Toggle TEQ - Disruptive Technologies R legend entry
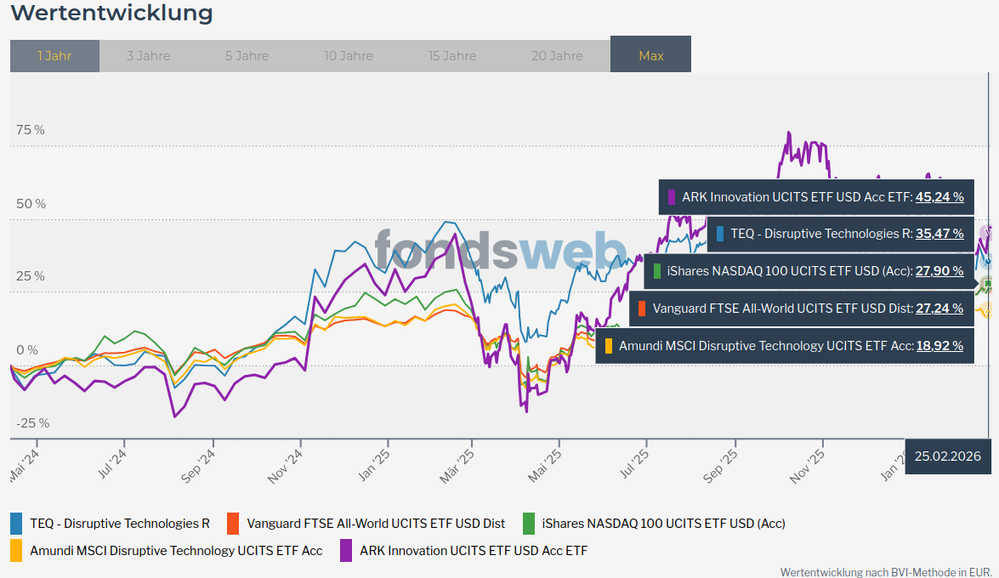This screenshot has width=999, height=578. coord(110,524)
